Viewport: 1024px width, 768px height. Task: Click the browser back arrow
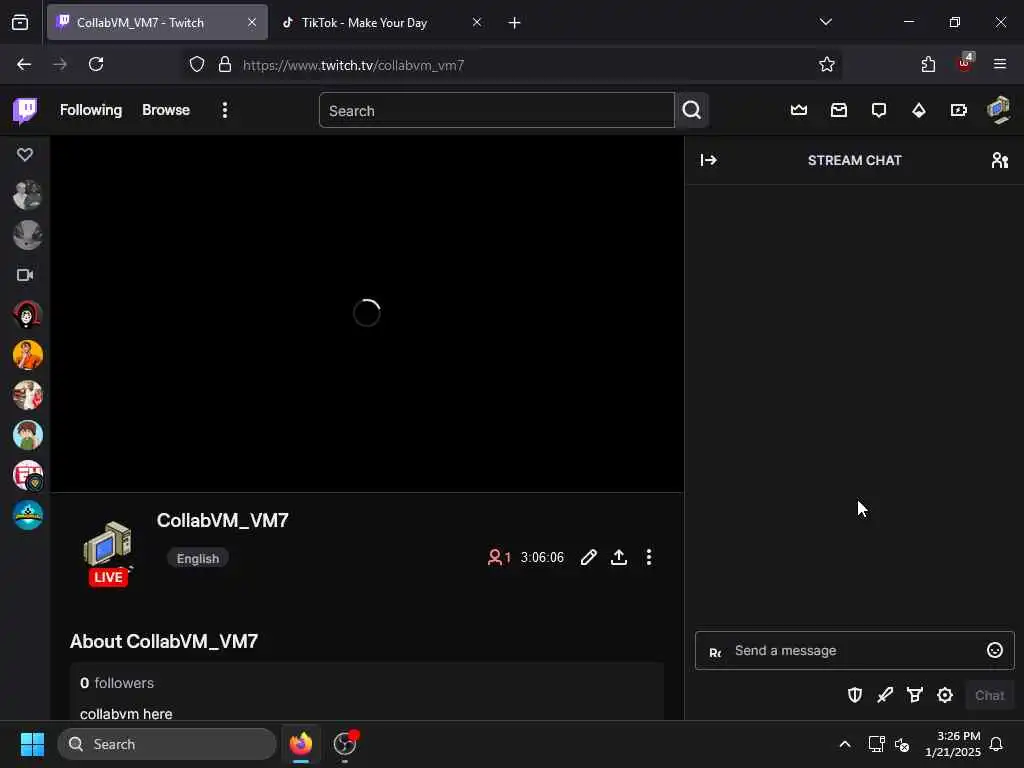24,64
